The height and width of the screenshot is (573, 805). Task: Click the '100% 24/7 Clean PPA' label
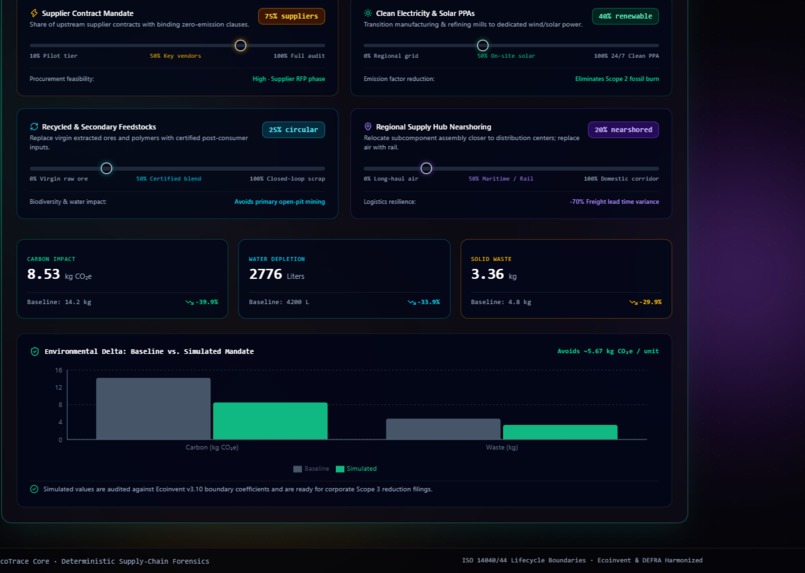[x=626, y=56]
